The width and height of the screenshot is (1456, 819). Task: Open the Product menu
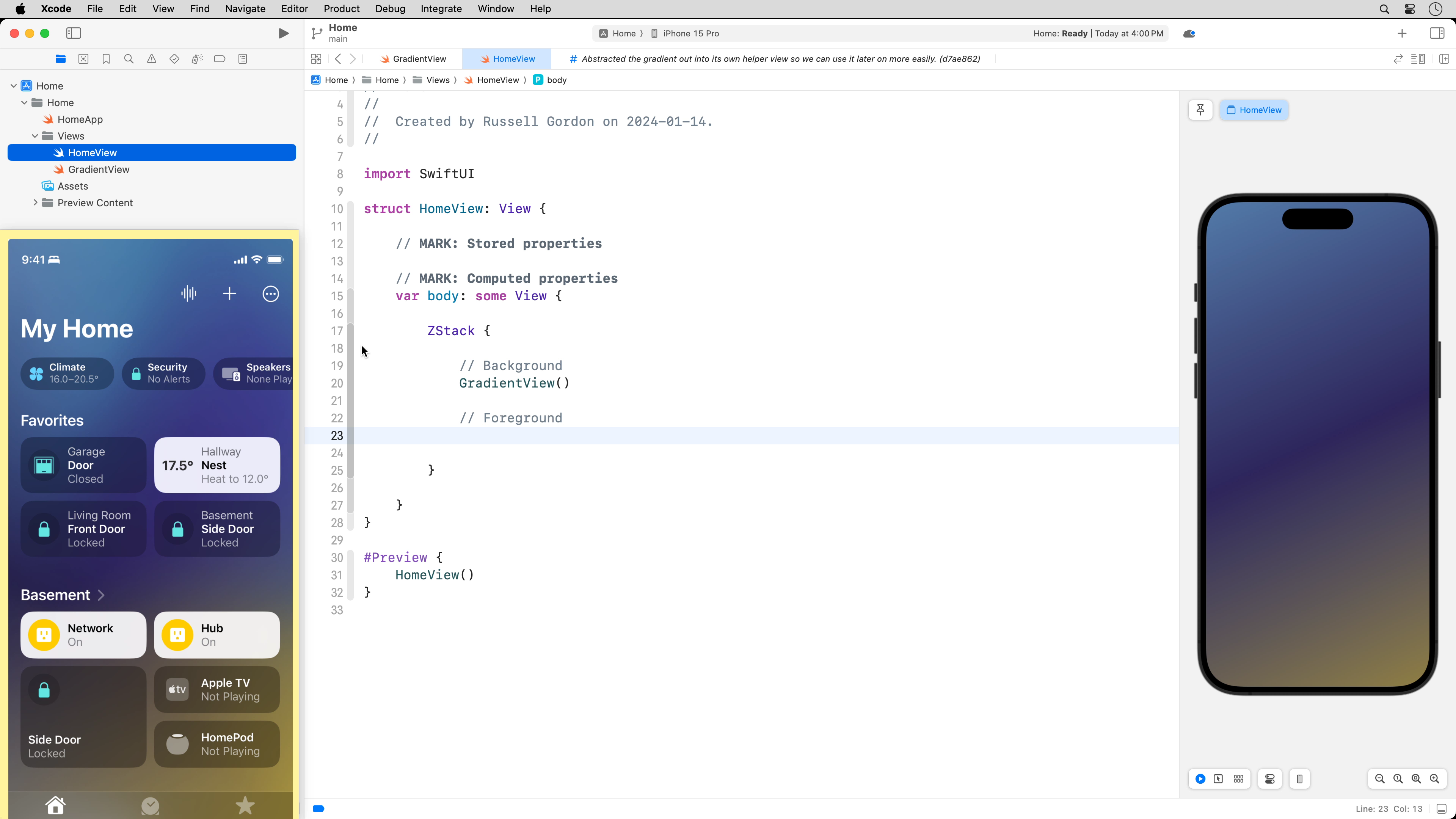point(341,8)
